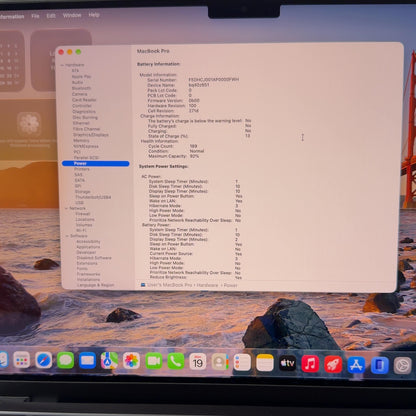This screenshot has height=416, width=416.
Task: Select Thunderbolt/USB4 in the sidebar
Action: tap(93, 197)
